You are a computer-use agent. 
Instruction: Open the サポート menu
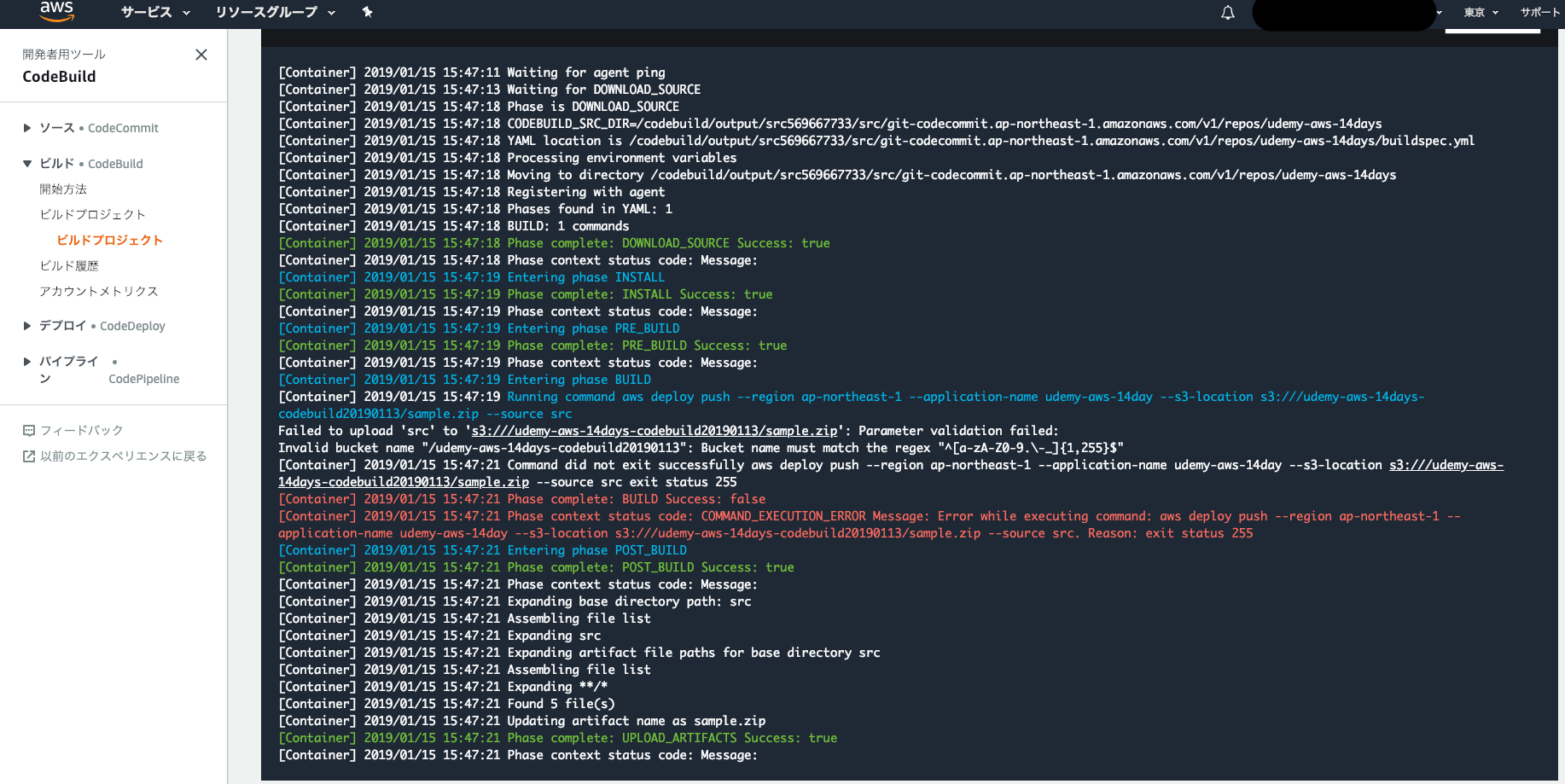click(x=1540, y=12)
